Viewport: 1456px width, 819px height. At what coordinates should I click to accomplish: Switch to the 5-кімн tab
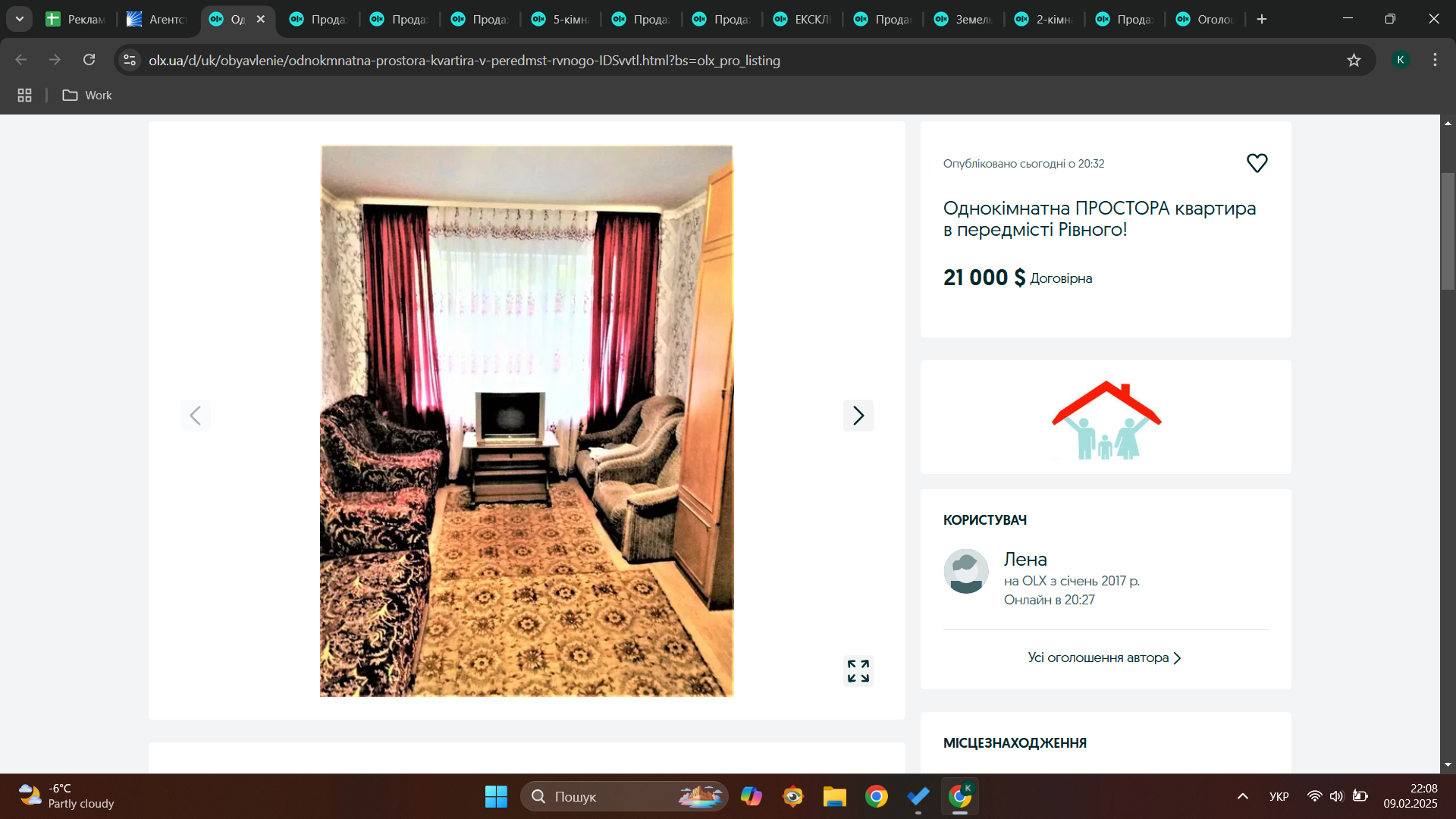point(561,20)
